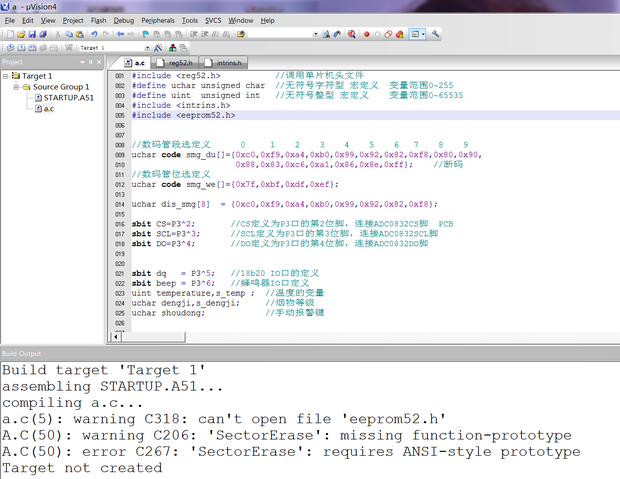The width and height of the screenshot is (620, 479).
Task: Collapse the Source Group 1 folder
Action: (16, 87)
